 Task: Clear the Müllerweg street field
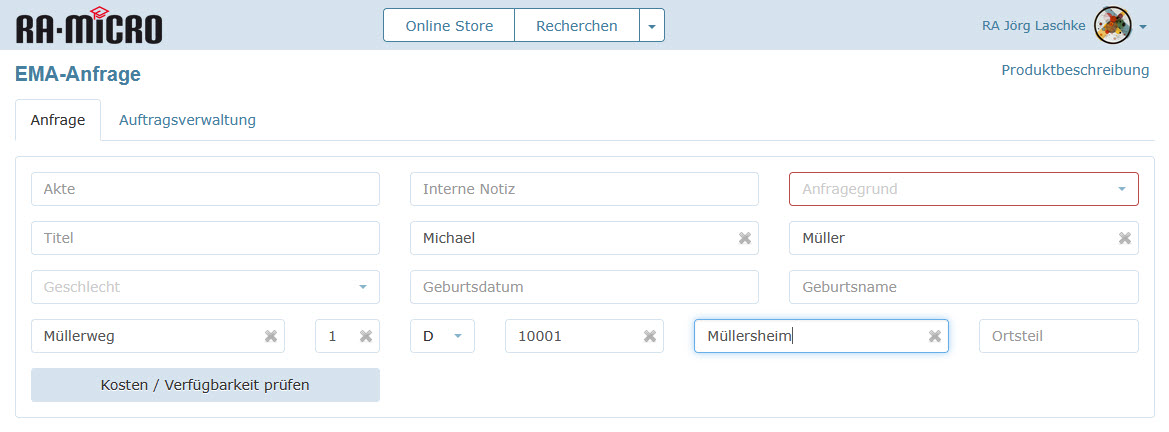(x=270, y=336)
